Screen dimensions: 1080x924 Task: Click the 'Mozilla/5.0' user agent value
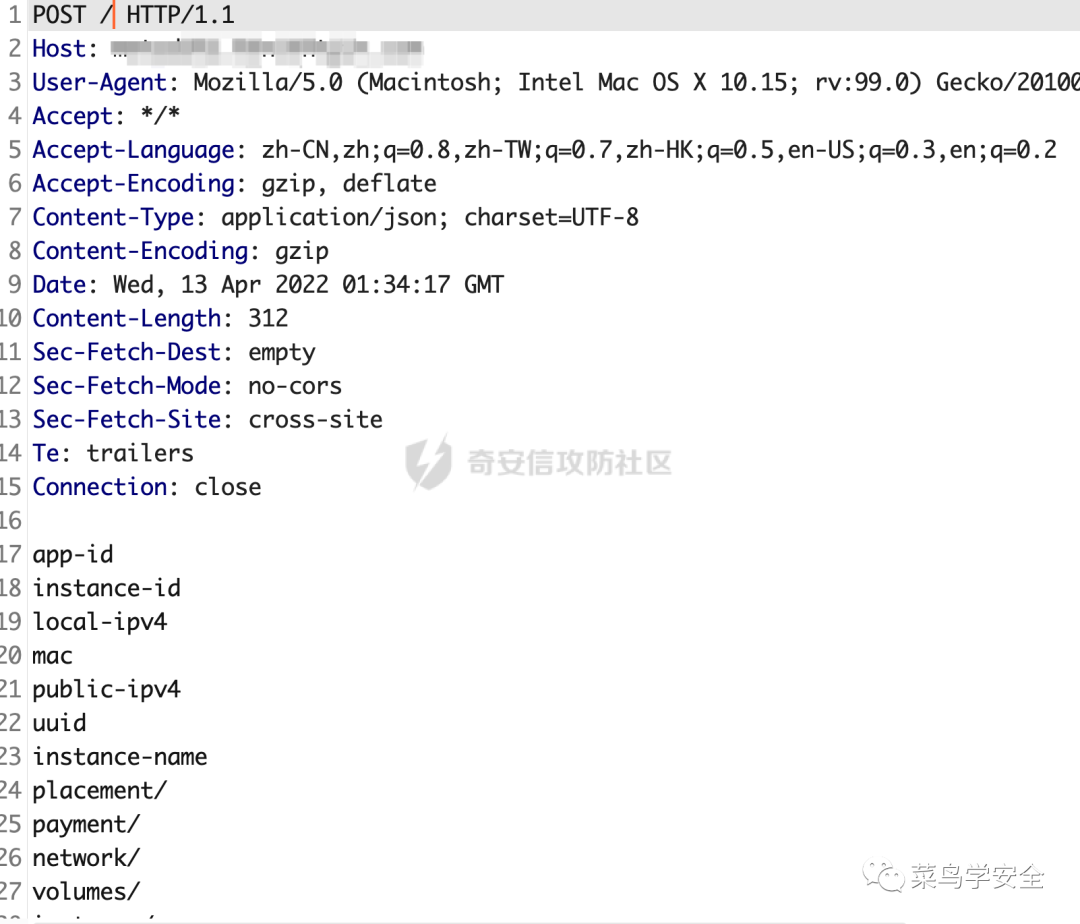[x=267, y=83]
